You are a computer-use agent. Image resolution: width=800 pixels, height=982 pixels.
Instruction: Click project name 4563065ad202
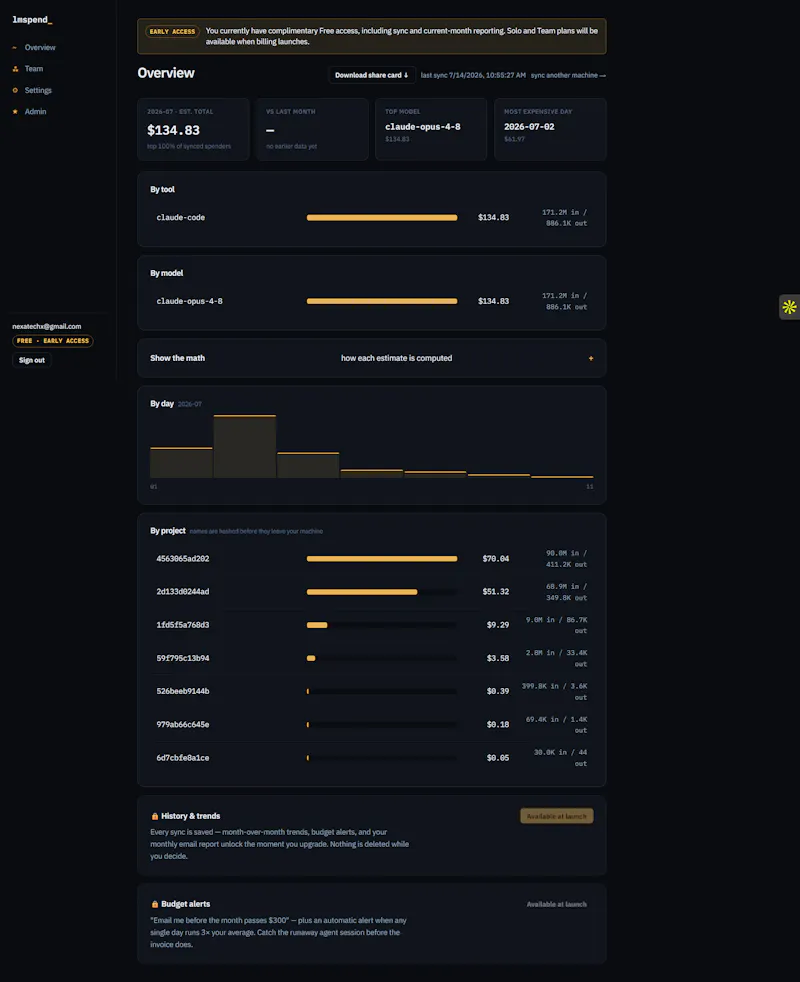pos(183,559)
